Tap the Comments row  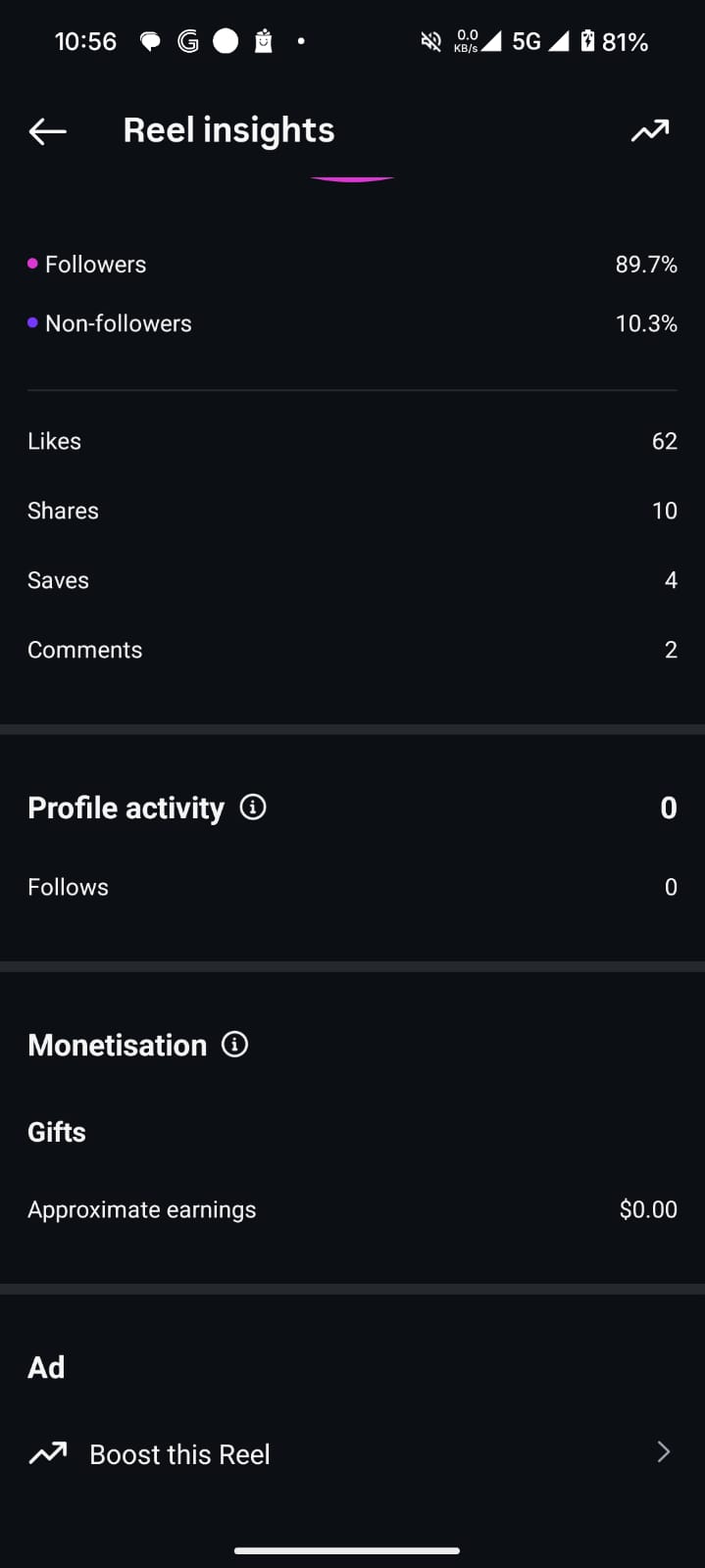(x=352, y=650)
